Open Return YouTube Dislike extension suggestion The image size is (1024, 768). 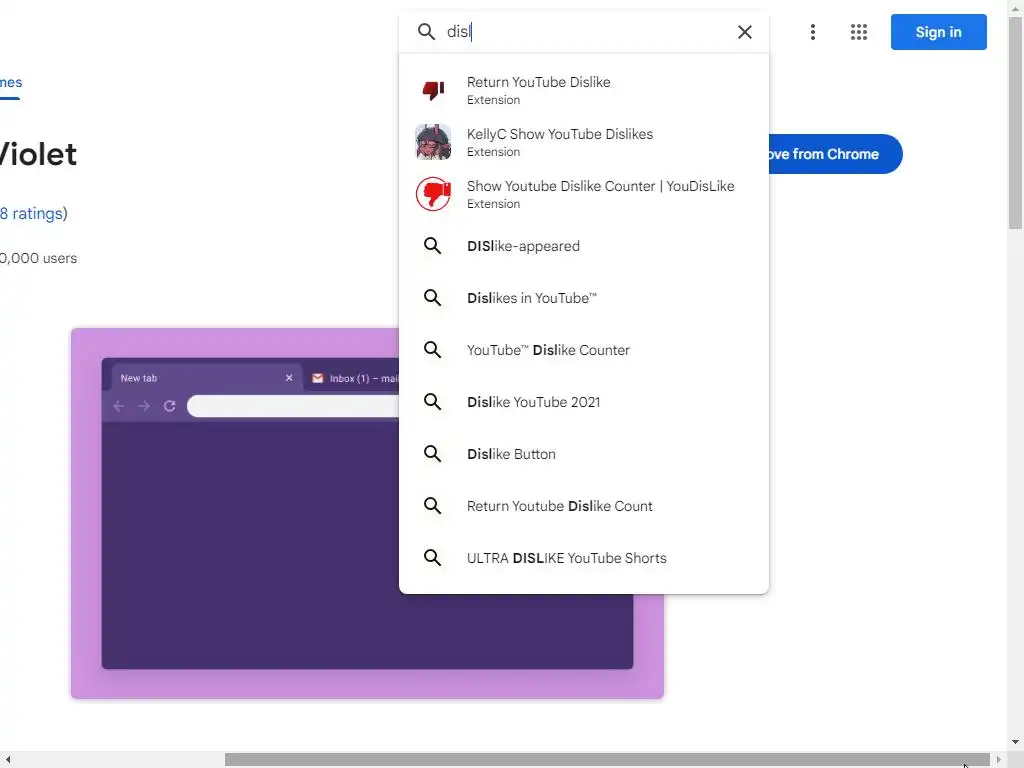coord(584,90)
